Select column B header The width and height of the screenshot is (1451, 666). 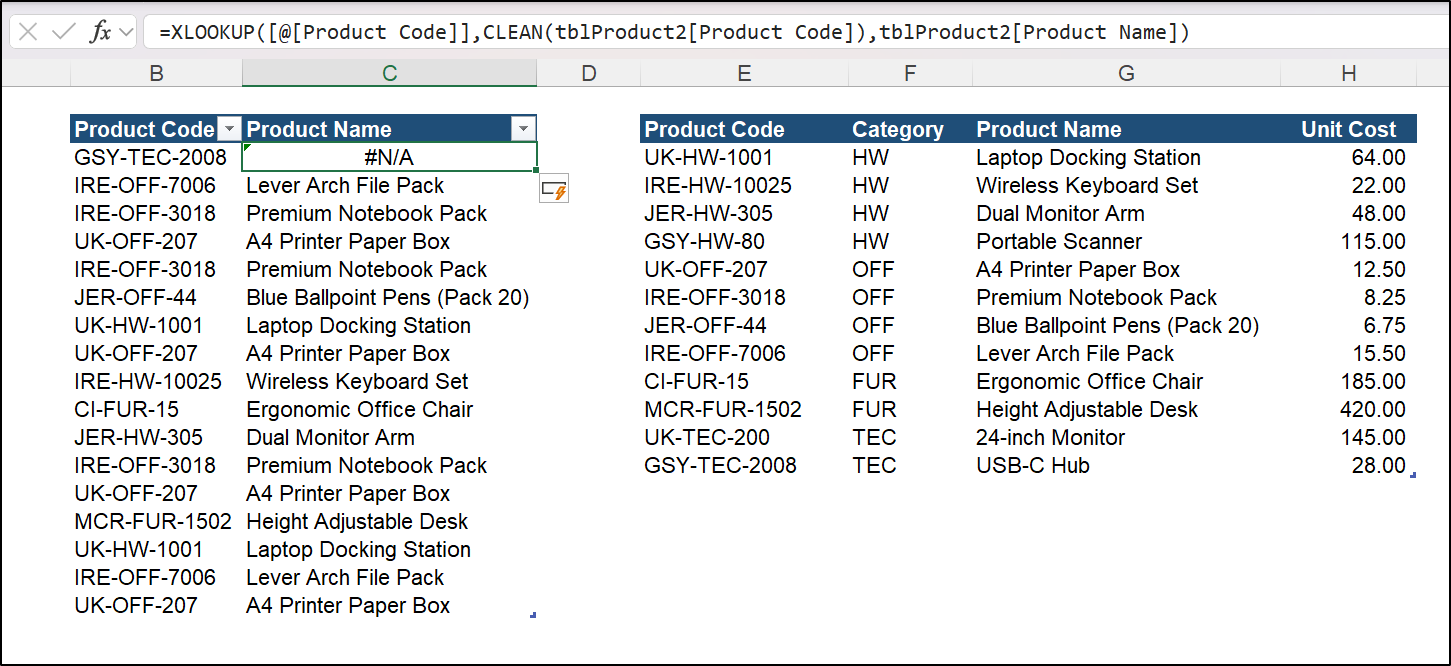point(156,73)
